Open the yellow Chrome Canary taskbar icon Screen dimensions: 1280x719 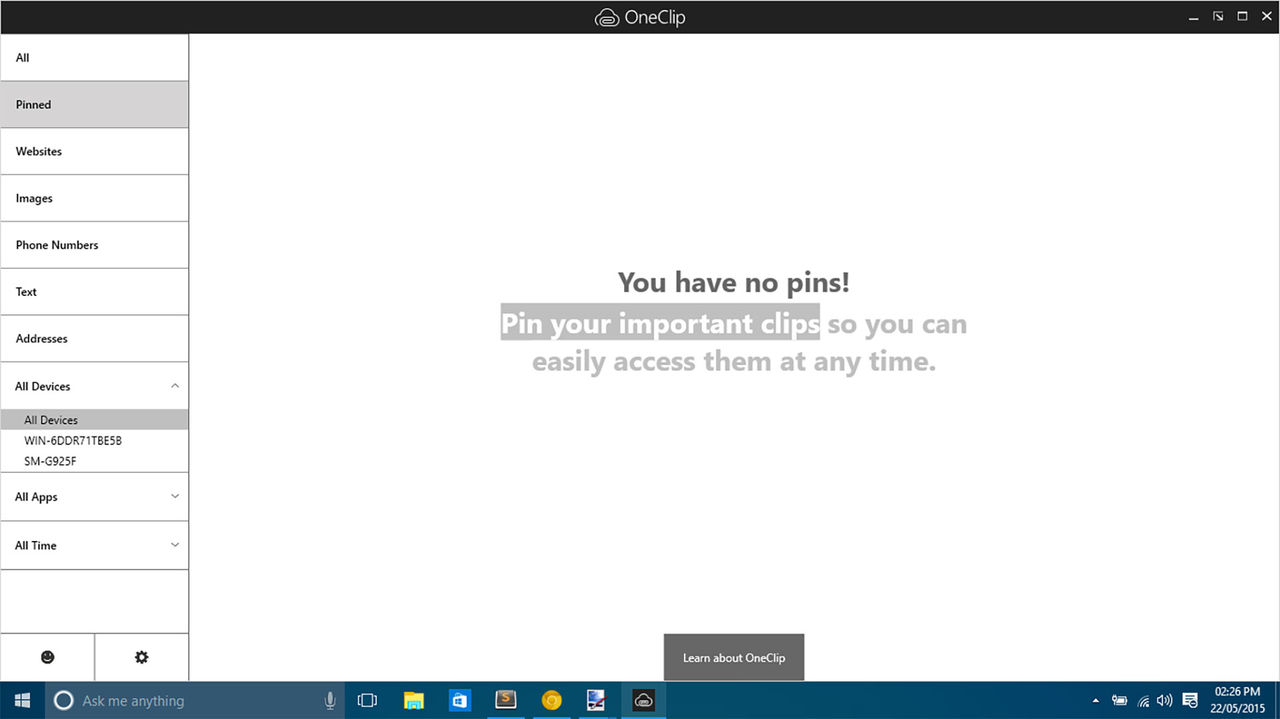551,701
